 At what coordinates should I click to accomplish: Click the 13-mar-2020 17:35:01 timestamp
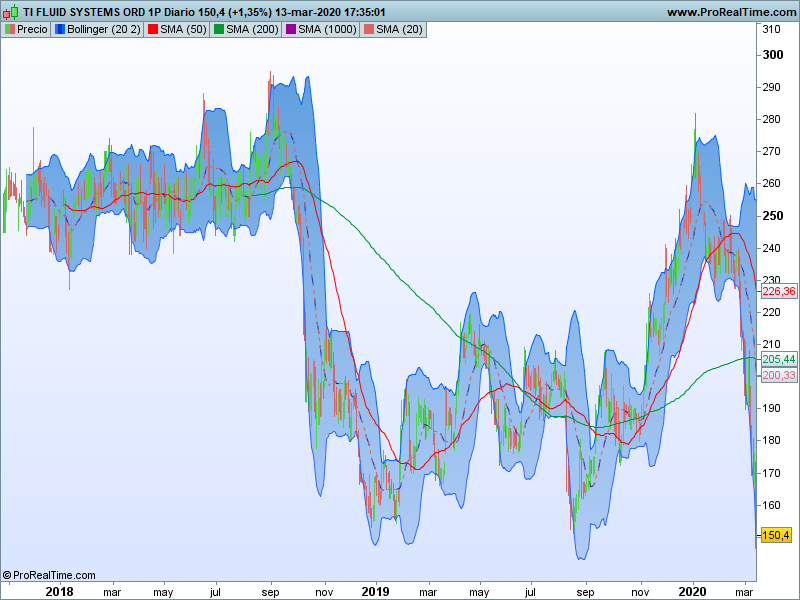pos(330,12)
